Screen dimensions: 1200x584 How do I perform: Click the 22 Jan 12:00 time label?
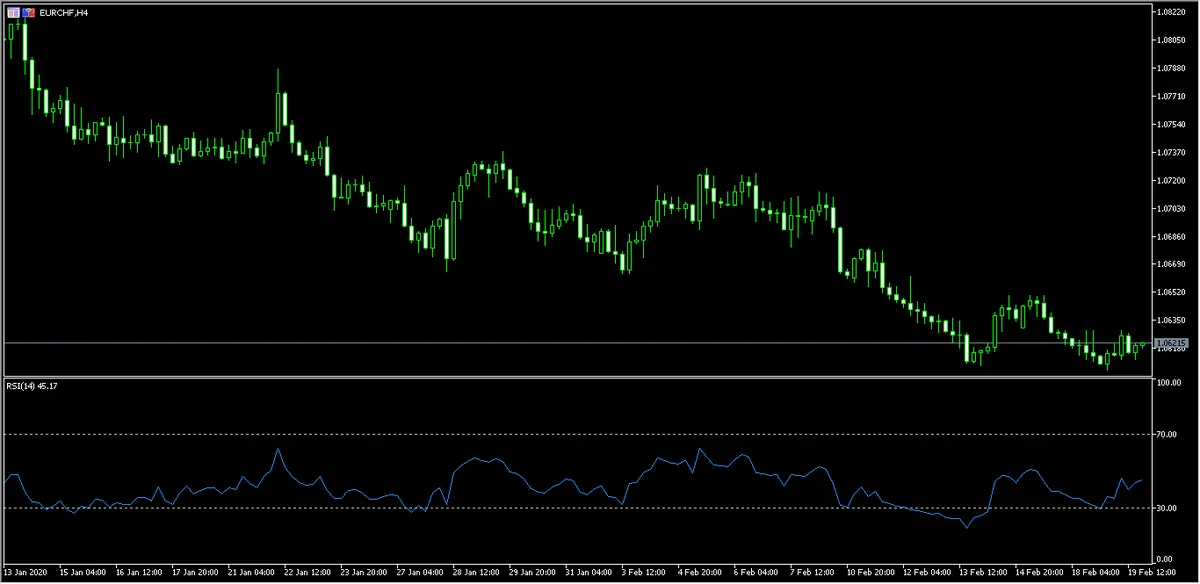[310, 574]
